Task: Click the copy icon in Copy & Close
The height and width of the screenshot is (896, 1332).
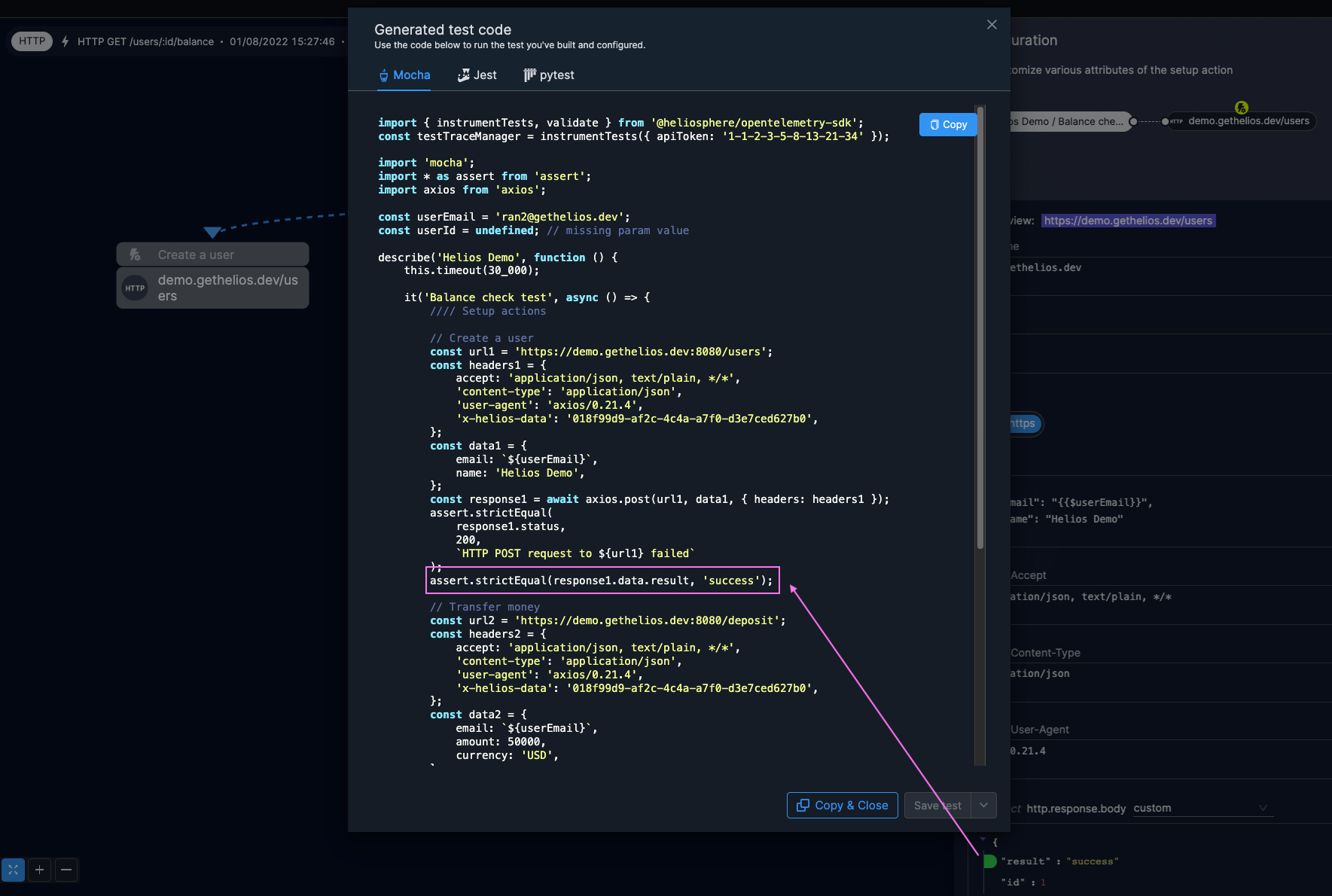Action: pos(803,806)
